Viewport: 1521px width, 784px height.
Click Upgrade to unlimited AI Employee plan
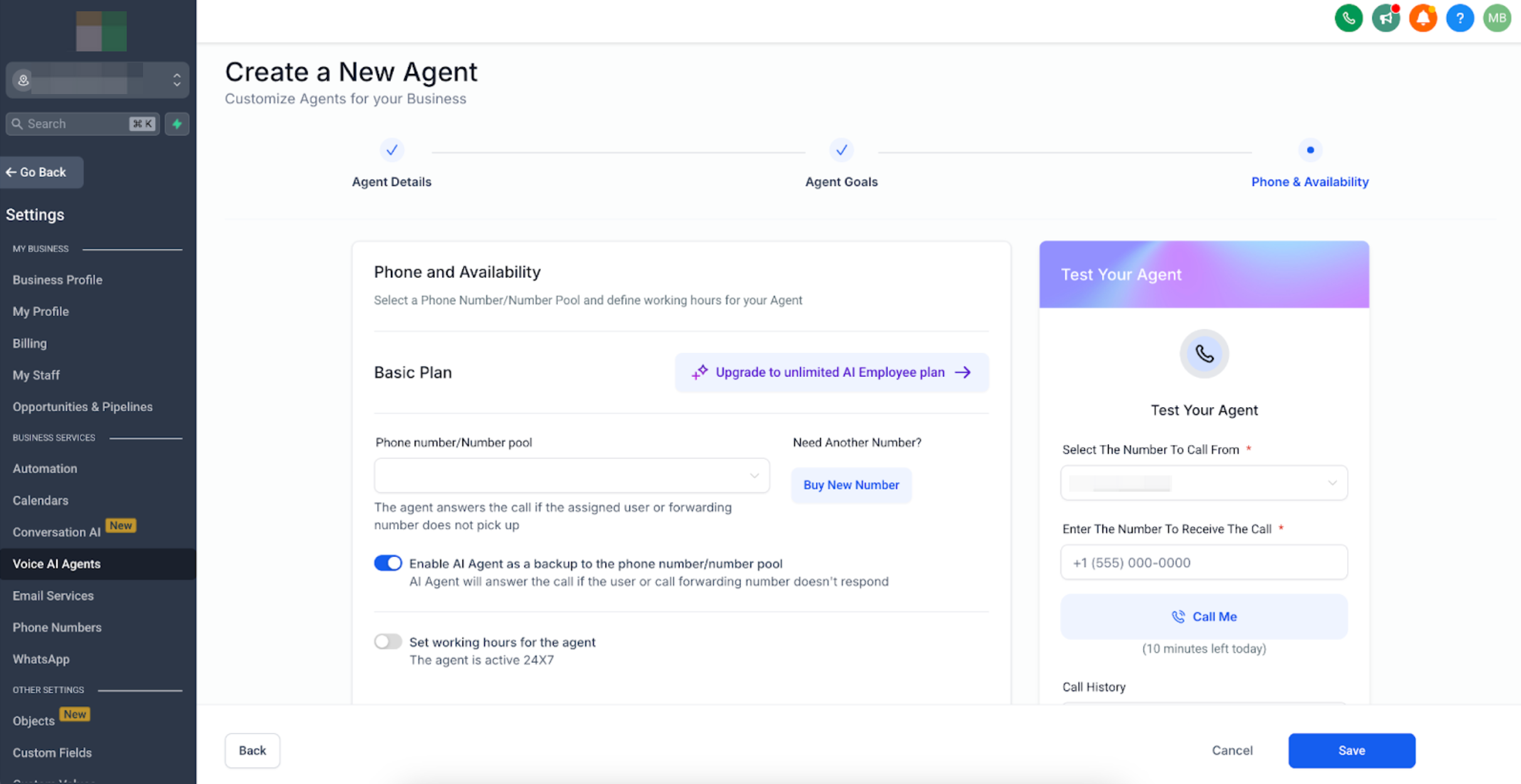click(831, 373)
